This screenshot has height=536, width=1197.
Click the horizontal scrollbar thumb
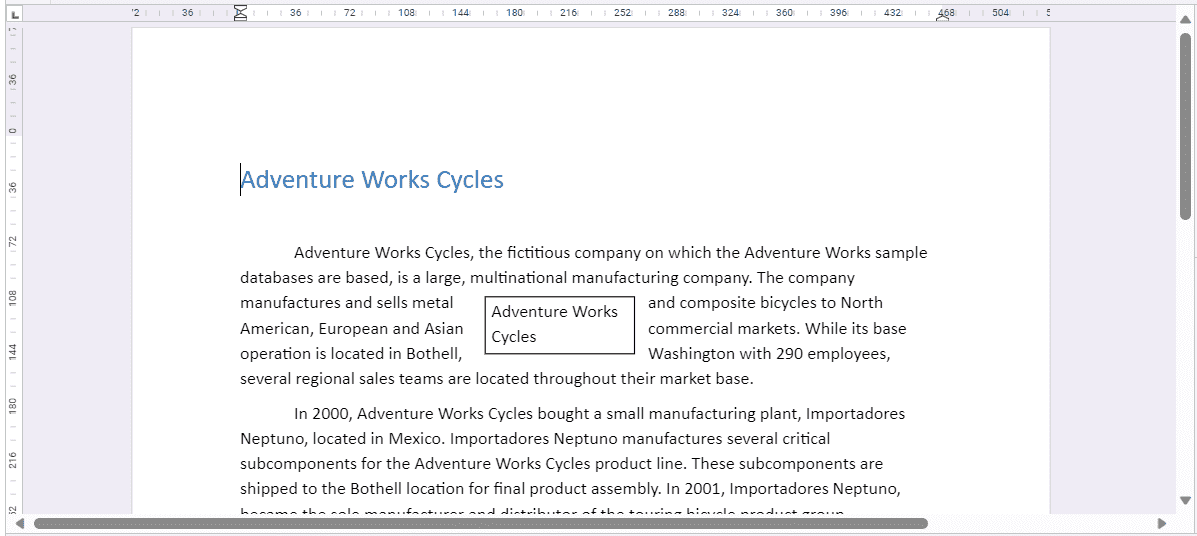(480, 523)
